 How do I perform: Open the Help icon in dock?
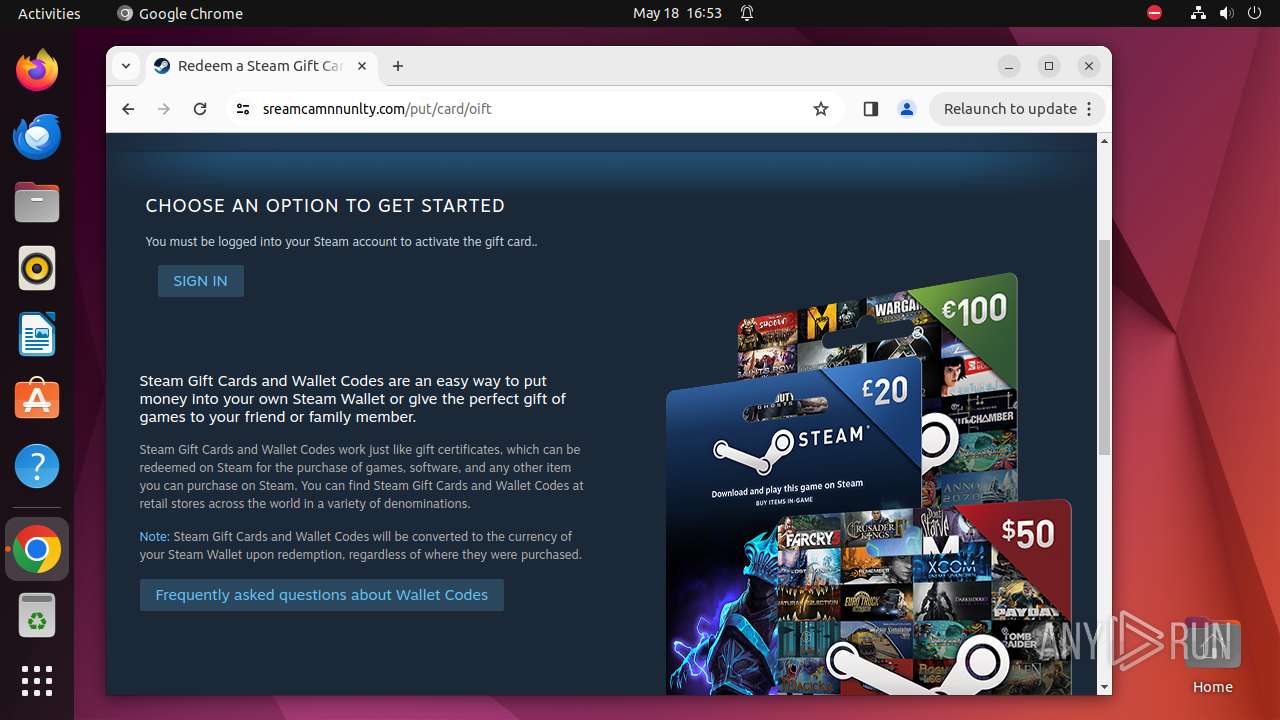coord(37,466)
